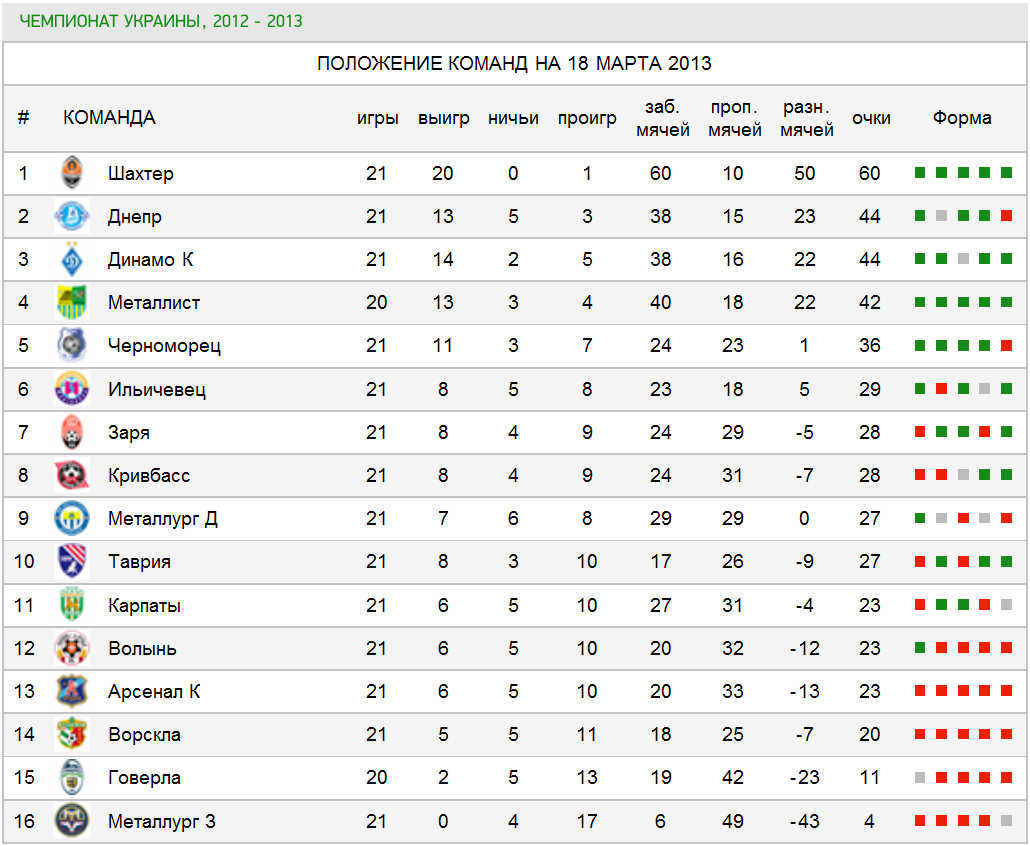Sort table by очки column header
The image size is (1030, 846).
point(871,118)
